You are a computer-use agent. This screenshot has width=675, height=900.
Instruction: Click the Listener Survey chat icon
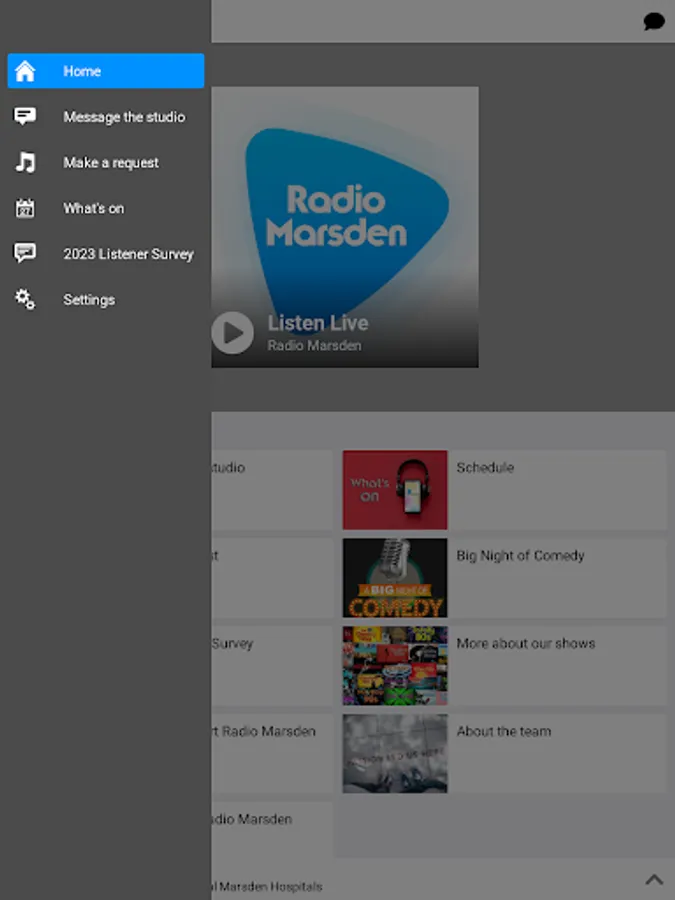coord(25,253)
